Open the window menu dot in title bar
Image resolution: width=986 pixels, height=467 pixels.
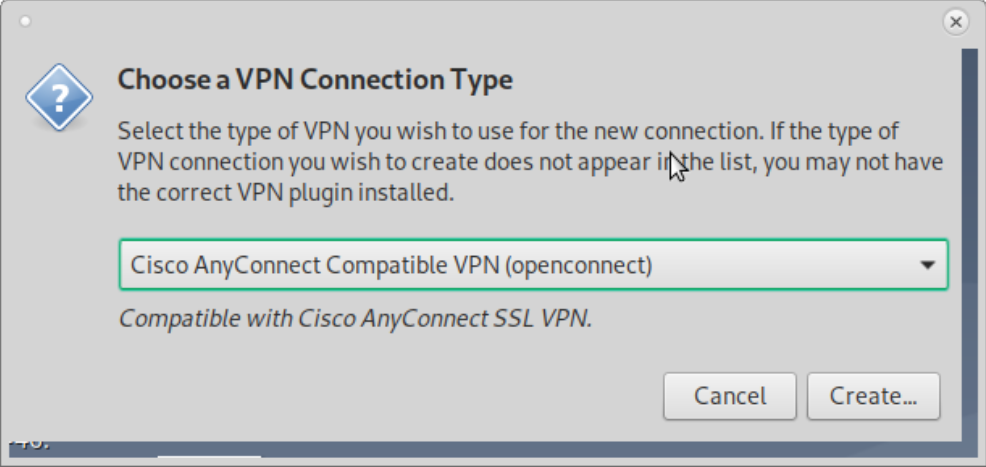pyautogui.click(x=25, y=22)
